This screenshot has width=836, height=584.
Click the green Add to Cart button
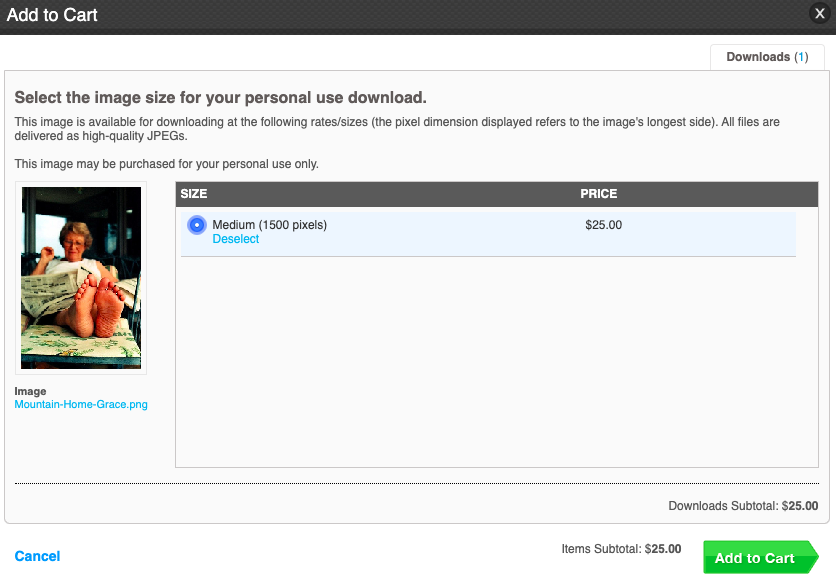[x=760, y=557]
